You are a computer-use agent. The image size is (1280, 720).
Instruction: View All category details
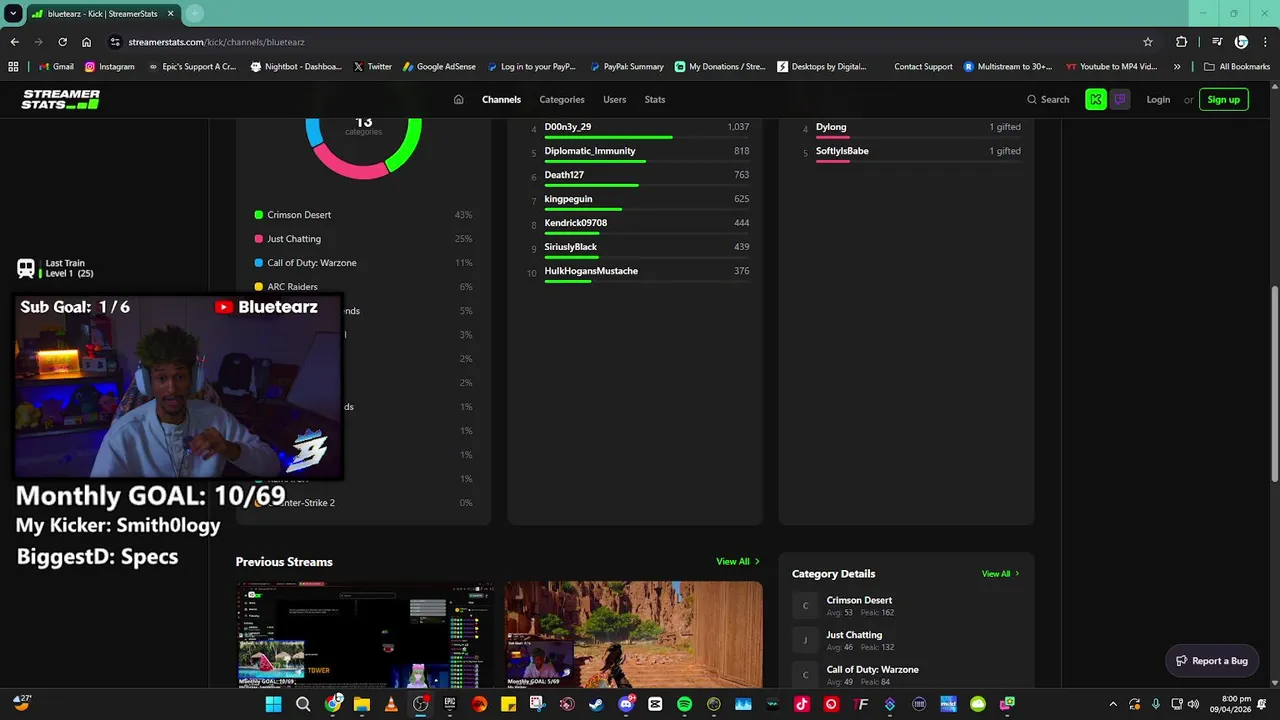point(1001,574)
